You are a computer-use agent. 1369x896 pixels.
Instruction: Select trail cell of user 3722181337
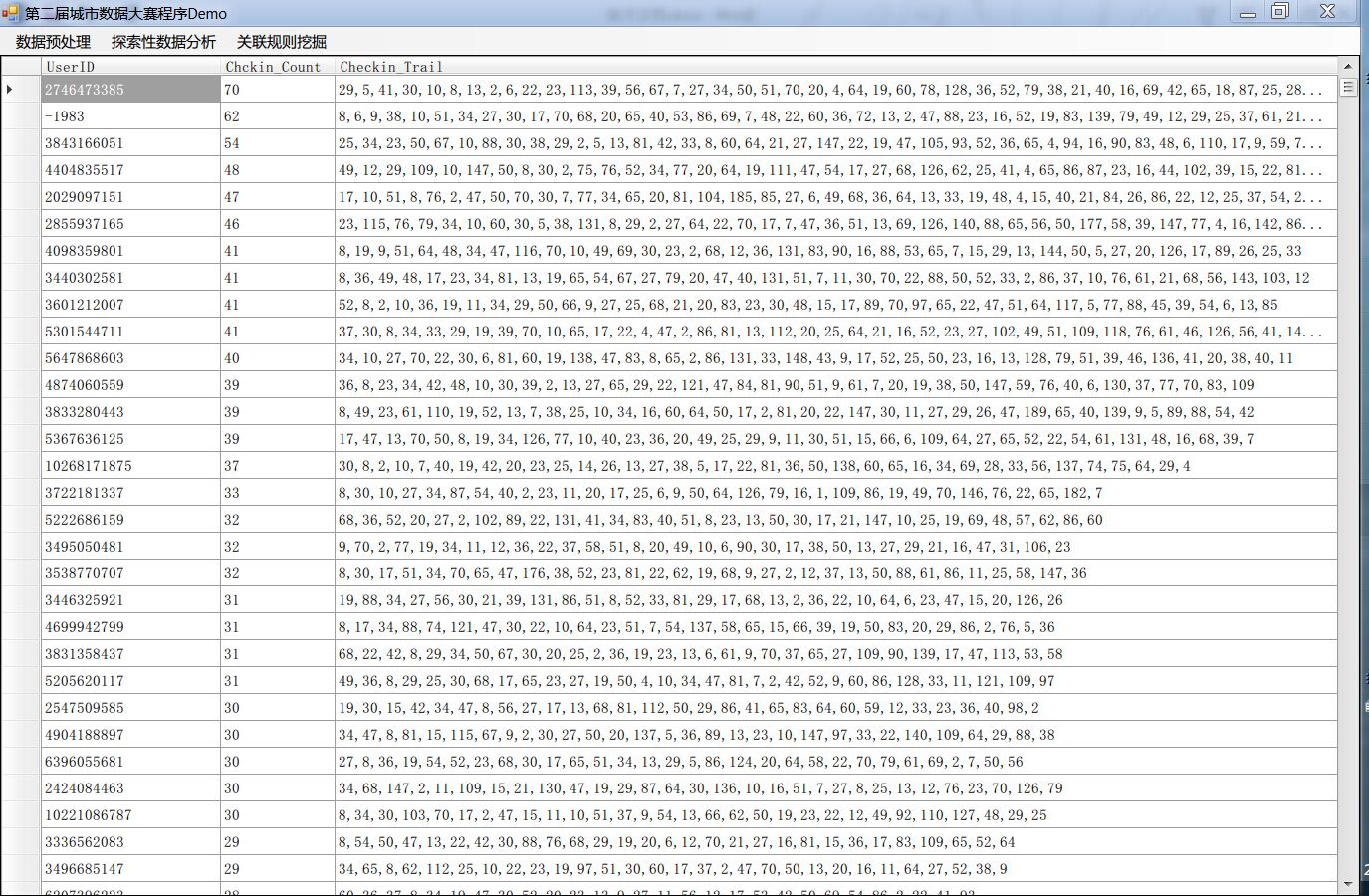click(836, 493)
